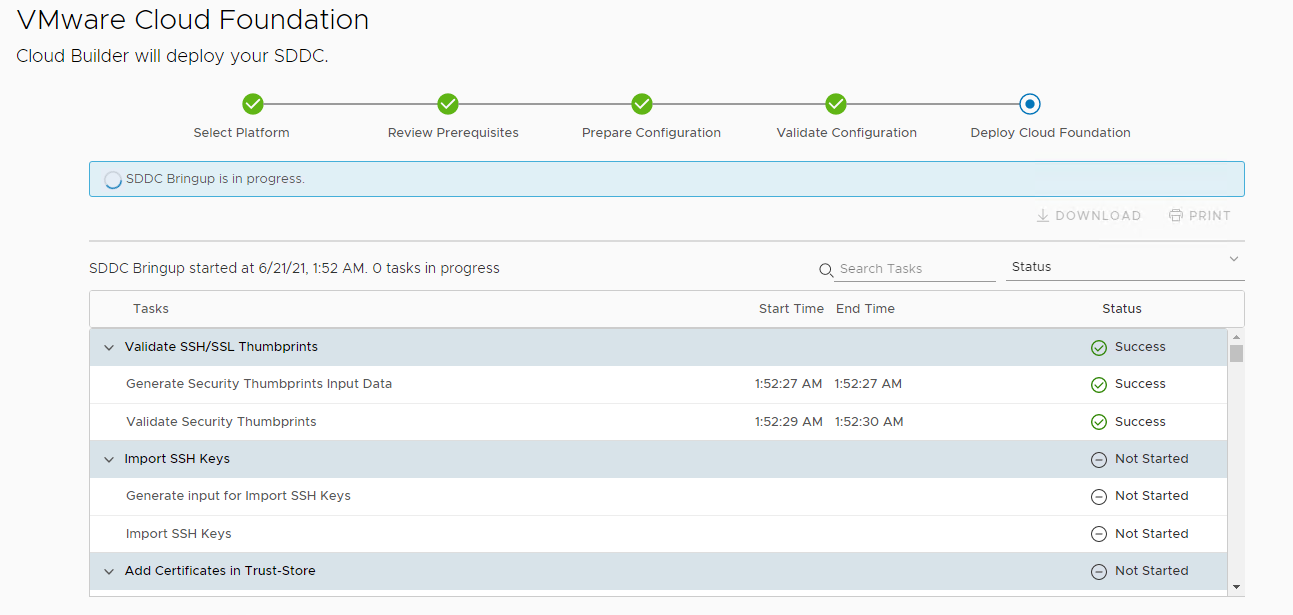This screenshot has width=1293, height=615.
Task: Click the task list scrollbar thumb
Action: coord(1237,353)
